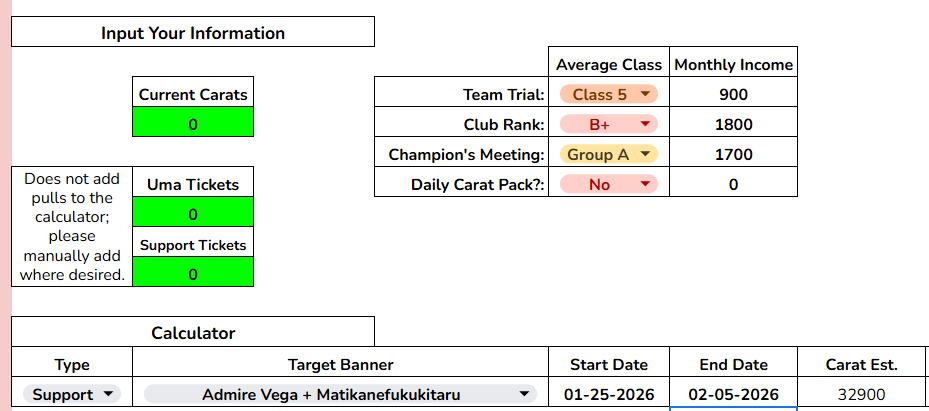Image resolution: width=929 pixels, height=411 pixels.
Task: Click the Target Banner column header
Action: [340, 364]
